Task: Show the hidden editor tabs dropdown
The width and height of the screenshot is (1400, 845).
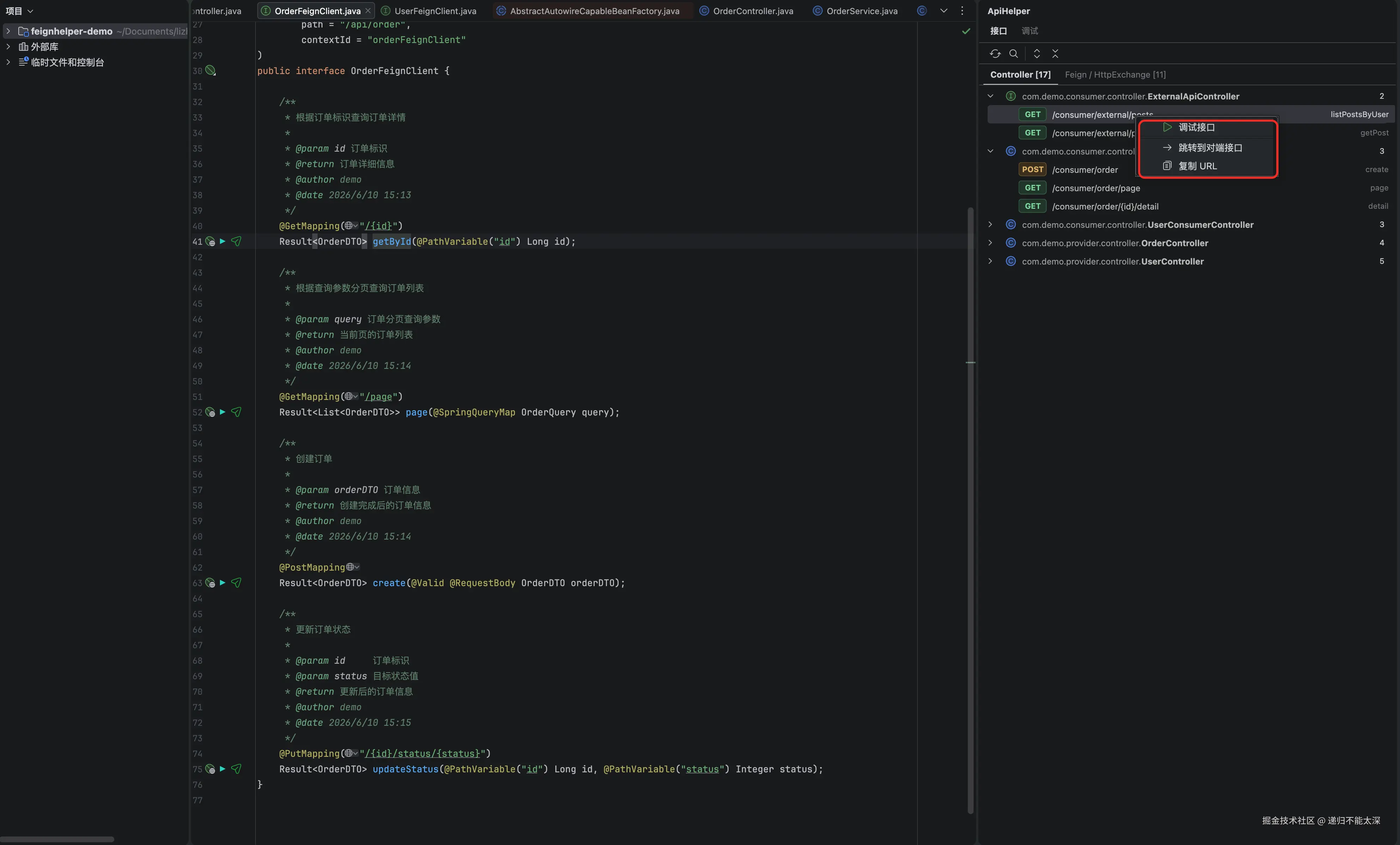Action: (x=944, y=11)
